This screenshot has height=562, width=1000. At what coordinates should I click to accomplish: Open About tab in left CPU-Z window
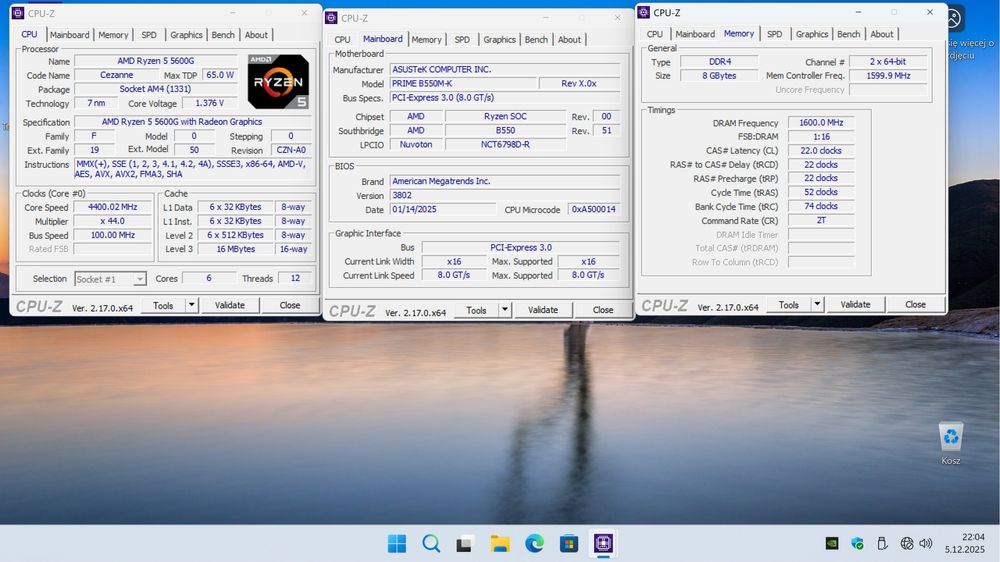256,35
